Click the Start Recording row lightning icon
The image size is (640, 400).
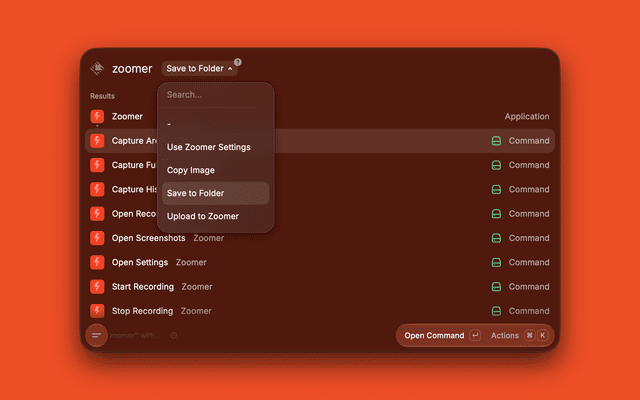click(97, 287)
